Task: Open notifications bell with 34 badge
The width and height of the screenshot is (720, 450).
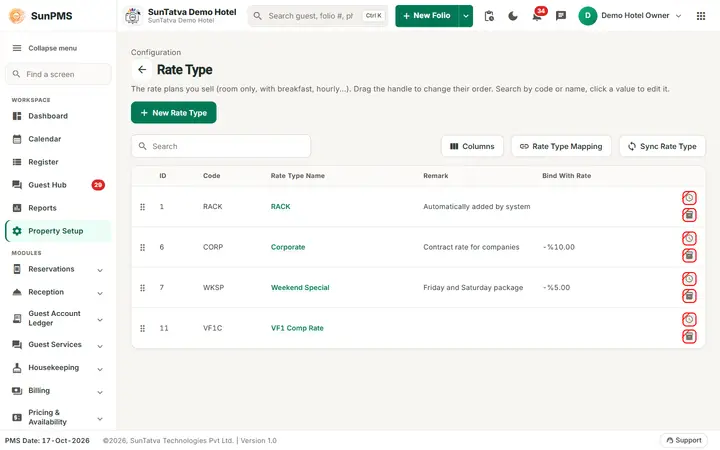Action: coord(537,16)
